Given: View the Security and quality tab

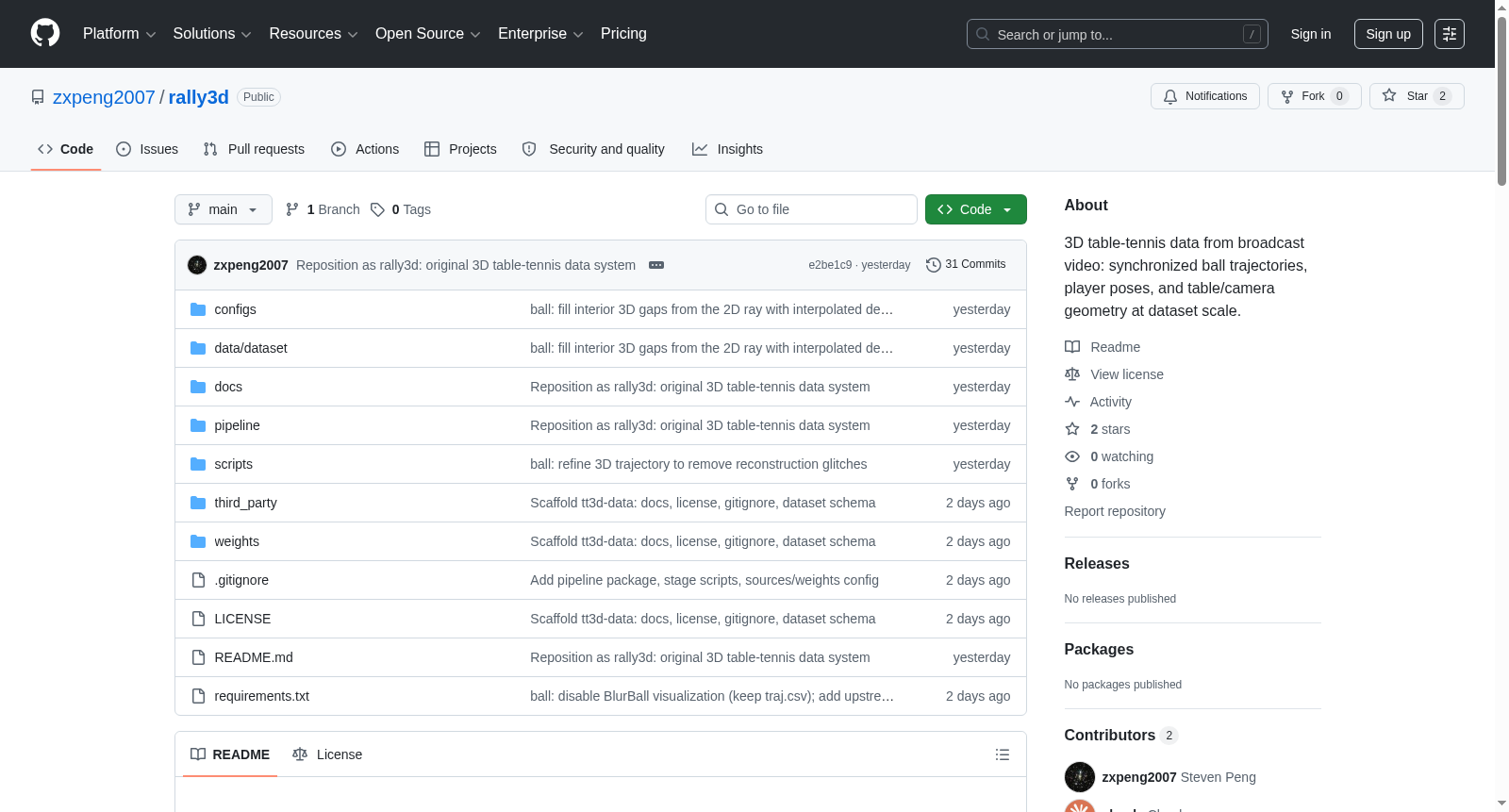Looking at the screenshot, I should coord(593,149).
